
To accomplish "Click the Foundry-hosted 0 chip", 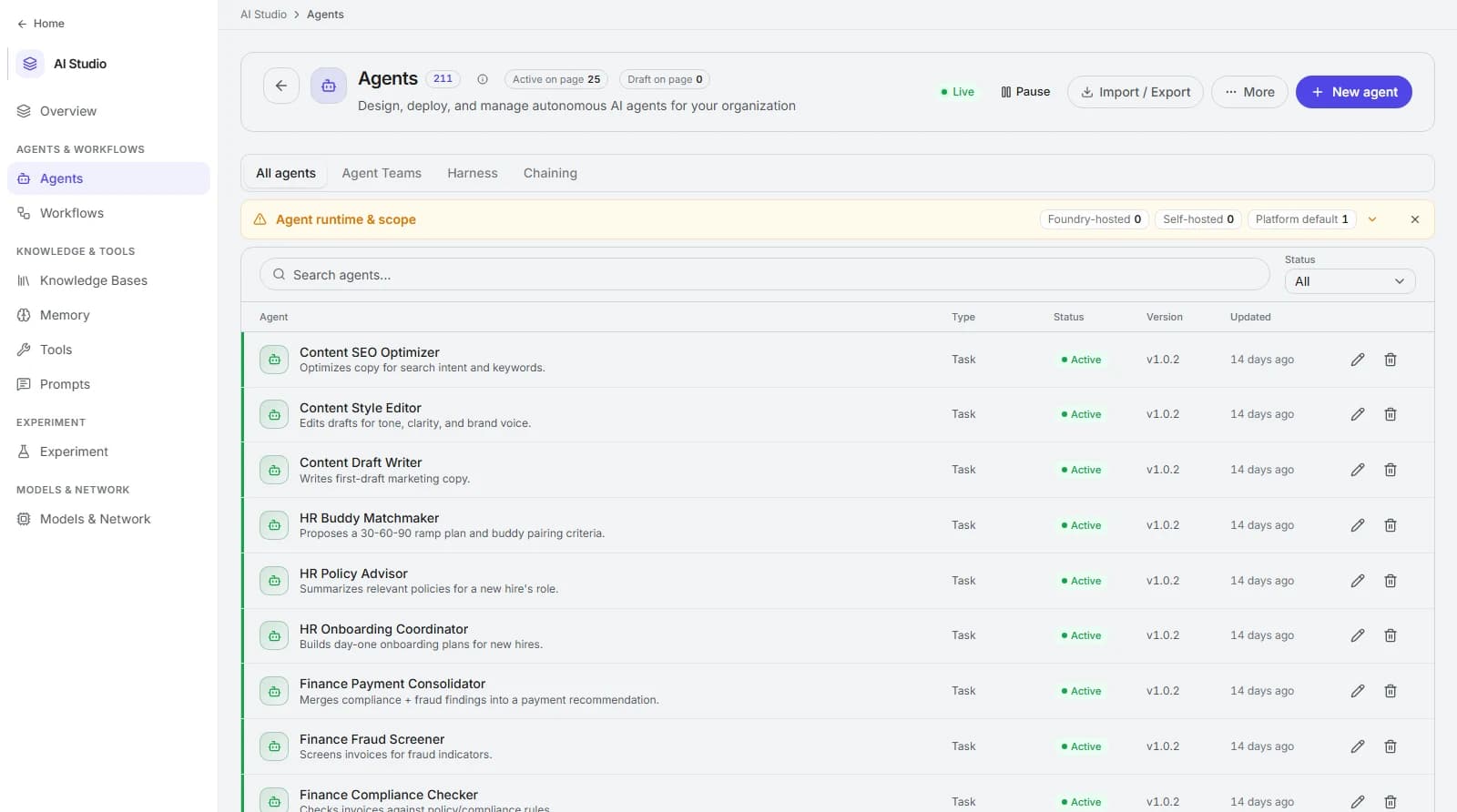I will 1095,219.
